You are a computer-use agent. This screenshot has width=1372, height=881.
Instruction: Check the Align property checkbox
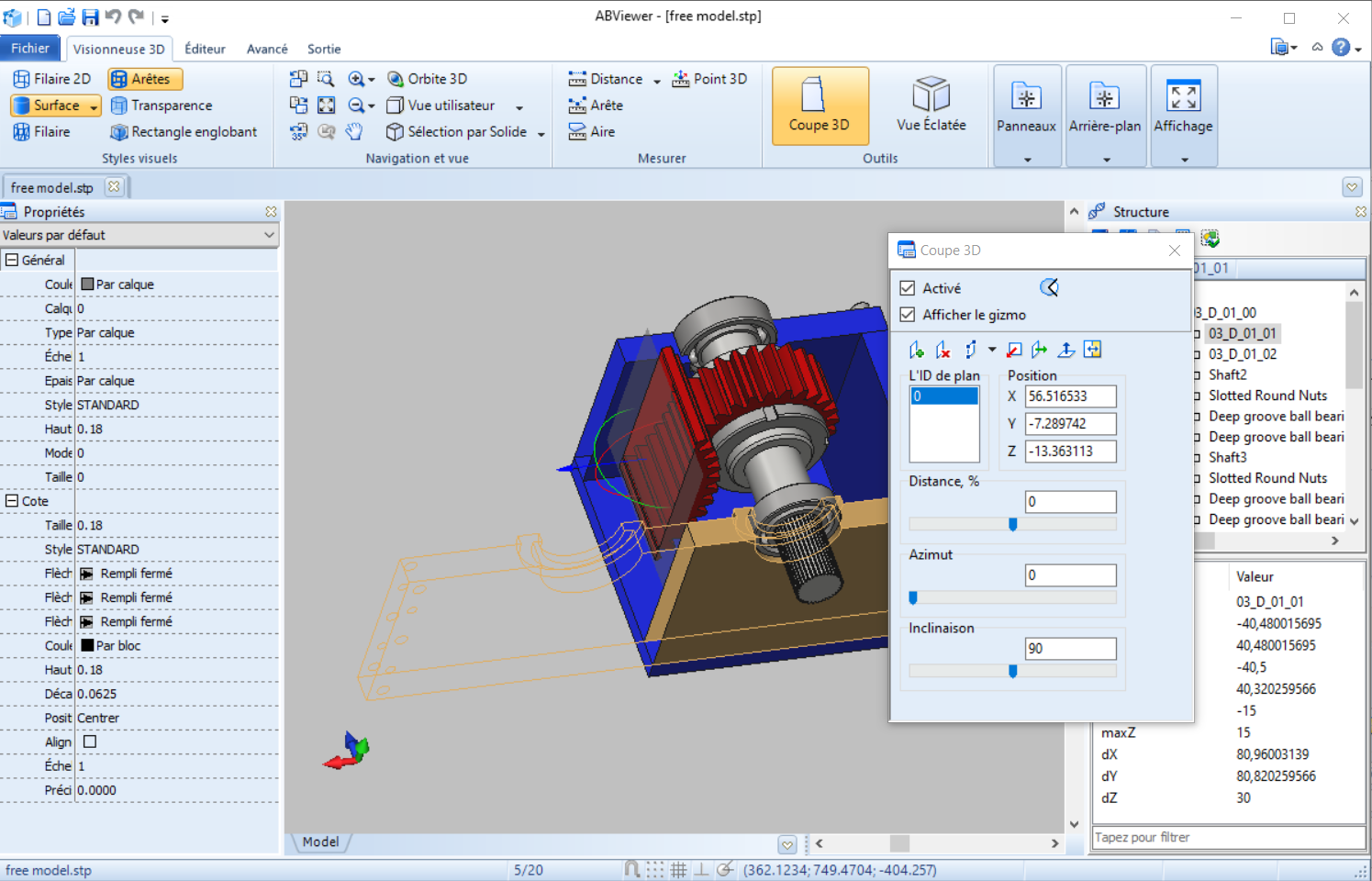point(90,742)
